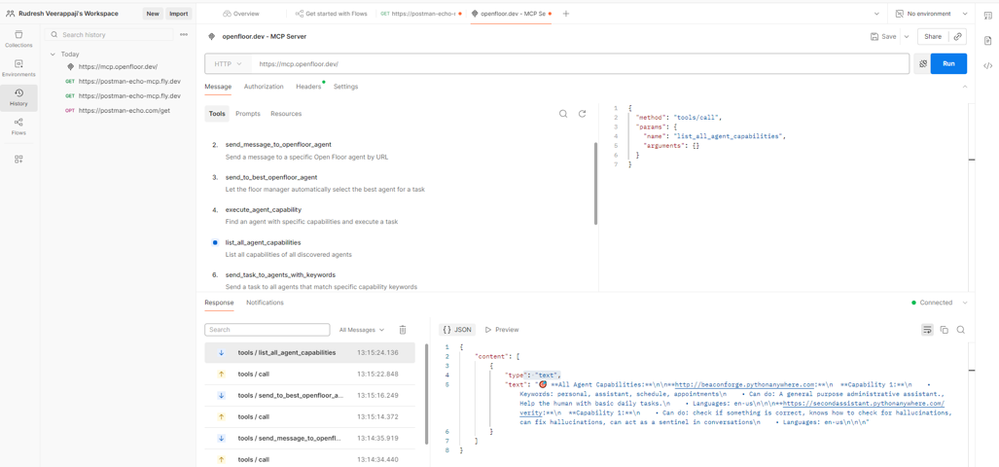Select the list_all_agent_capabilities tool radio button

coord(215,242)
